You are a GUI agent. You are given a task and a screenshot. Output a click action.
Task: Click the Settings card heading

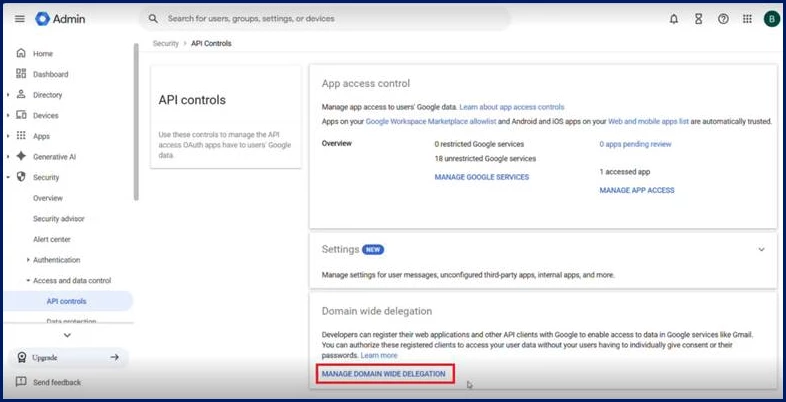(340, 249)
